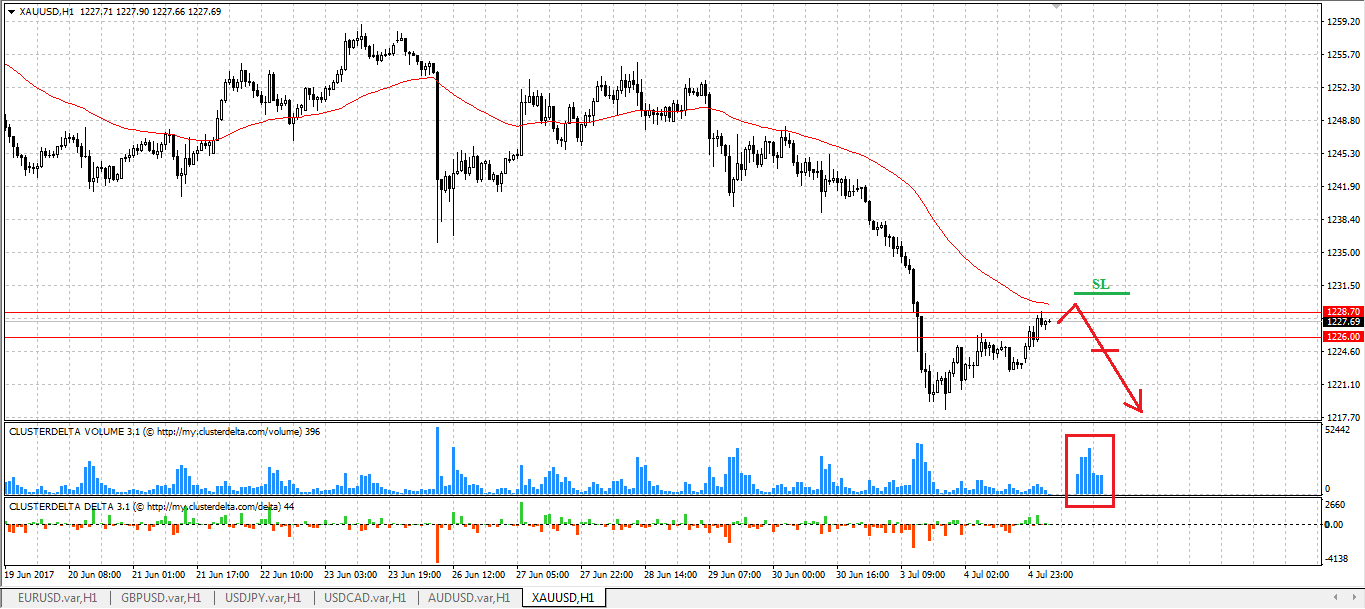
Task: Click the 1252.30 value on price scale
Action: (x=1343, y=88)
